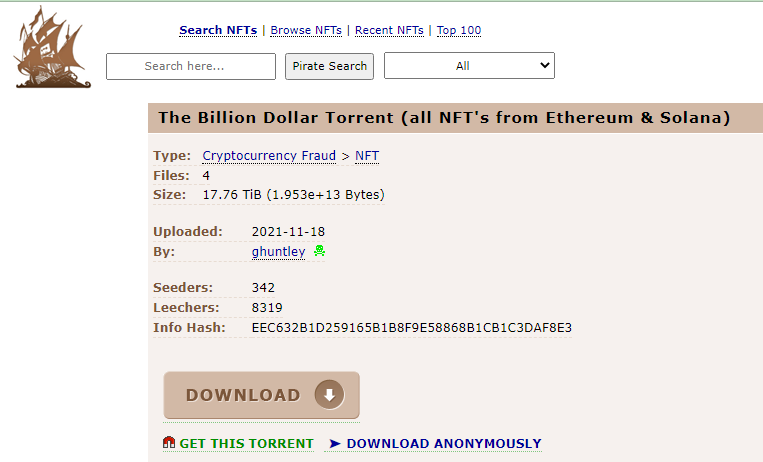Viewport: 763px width, 462px height.
Task: Open the All category dropdown
Action: (469, 66)
